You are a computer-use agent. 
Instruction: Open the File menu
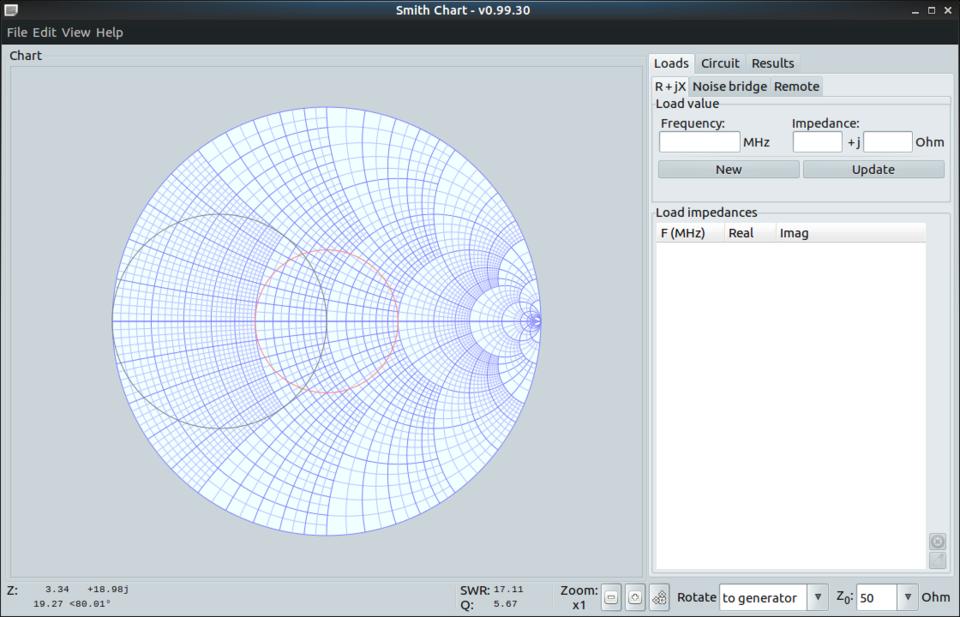17,32
